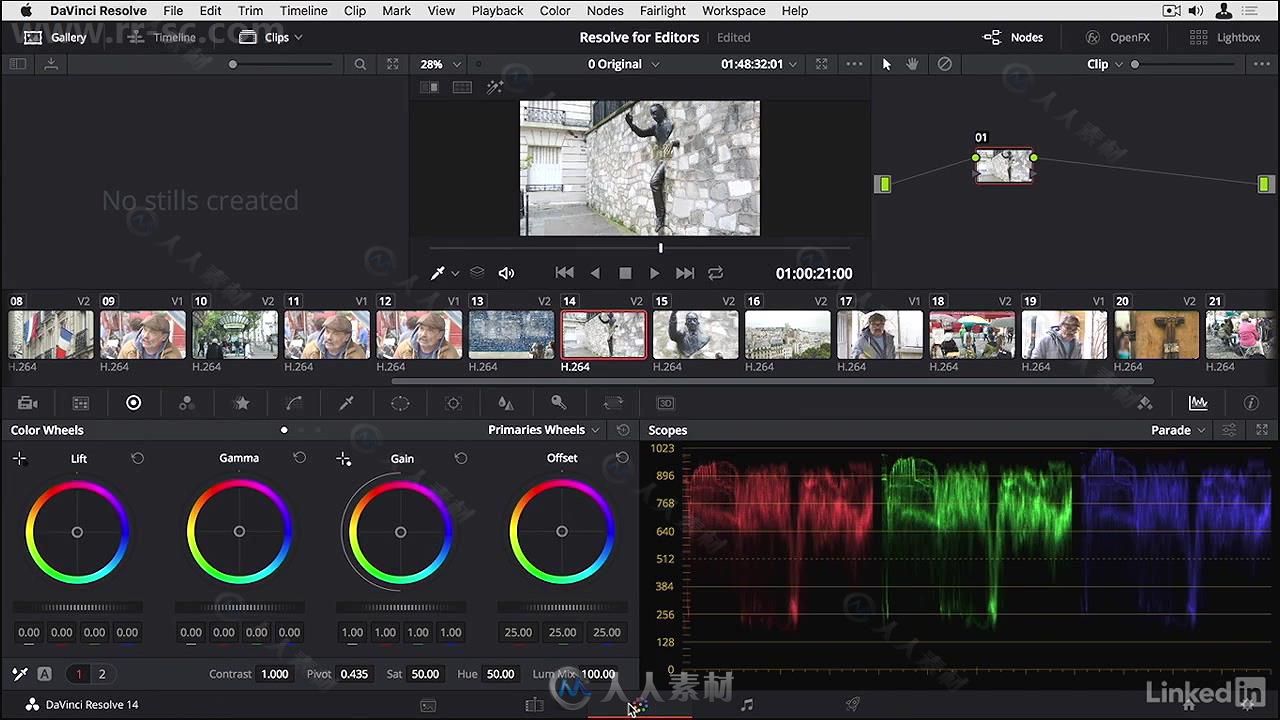This screenshot has width=1280, height=720.
Task: Toggle loop playback
Action: coord(716,273)
